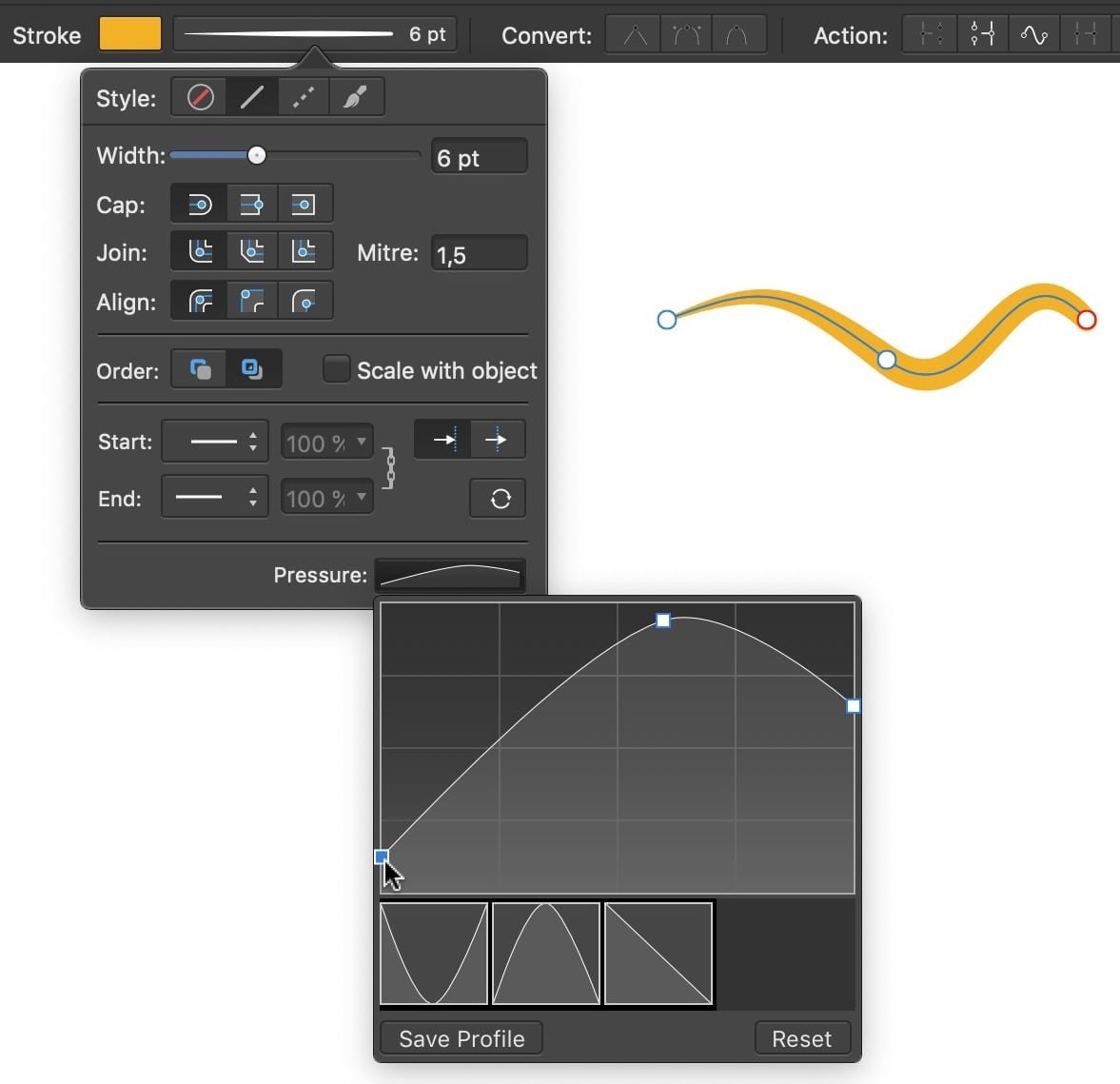This screenshot has width=1120, height=1084.
Task: Set stroke alignment to centre
Action: [198, 301]
